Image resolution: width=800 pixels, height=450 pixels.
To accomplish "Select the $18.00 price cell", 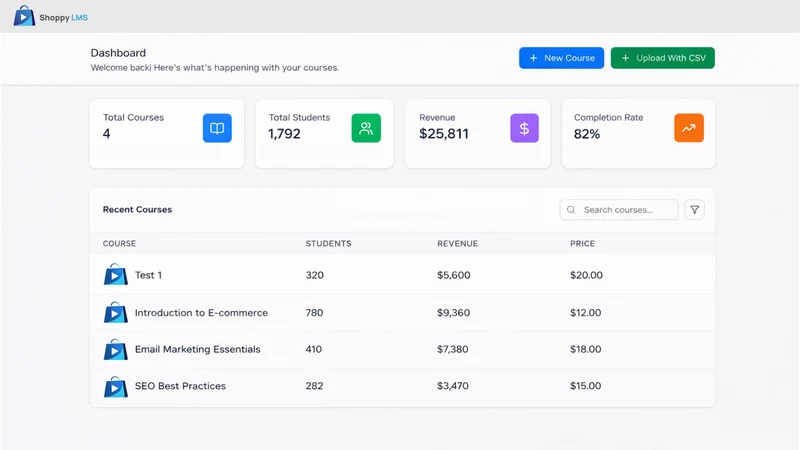I will pos(586,349).
